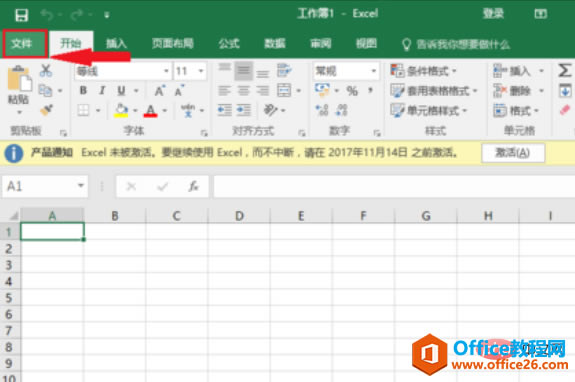This screenshot has width=575, height=382.
Task: Click the Orientation text-angle icon
Action: 271,110
